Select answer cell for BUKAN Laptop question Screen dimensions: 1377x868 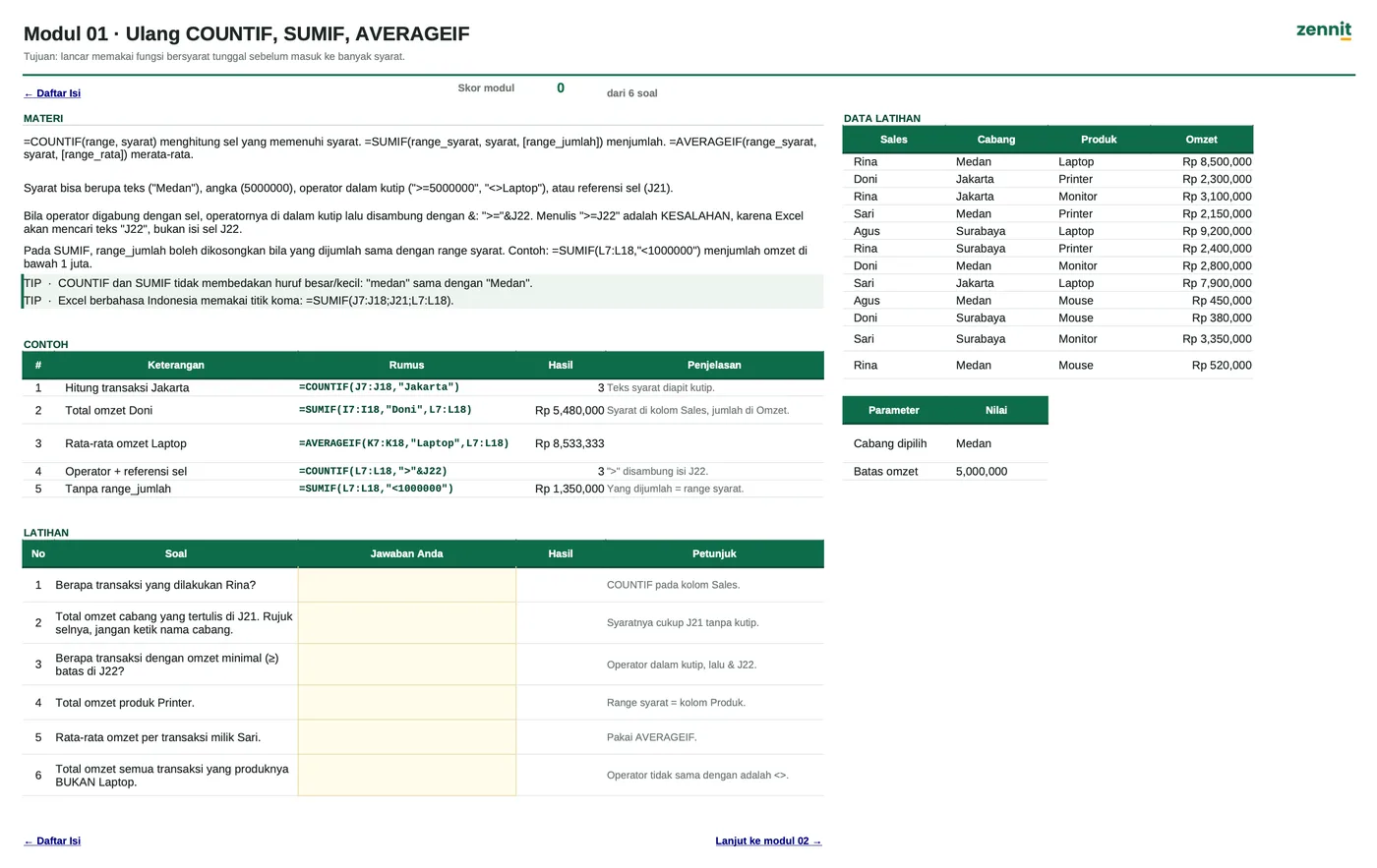point(406,776)
